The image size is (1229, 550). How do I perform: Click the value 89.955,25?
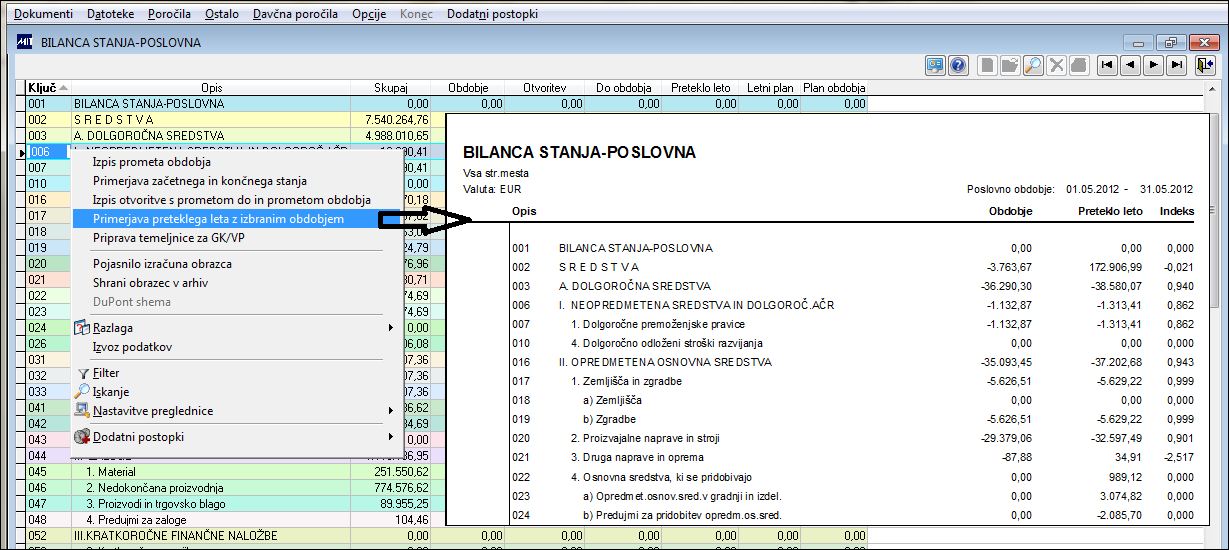(403, 504)
